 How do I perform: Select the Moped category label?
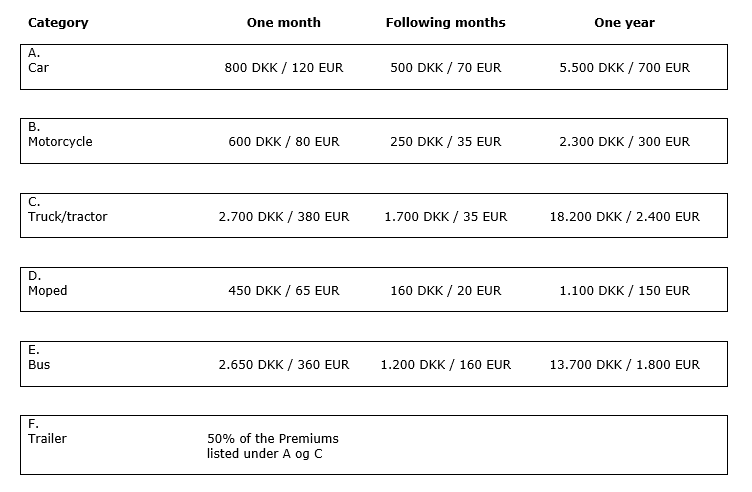coord(47,291)
